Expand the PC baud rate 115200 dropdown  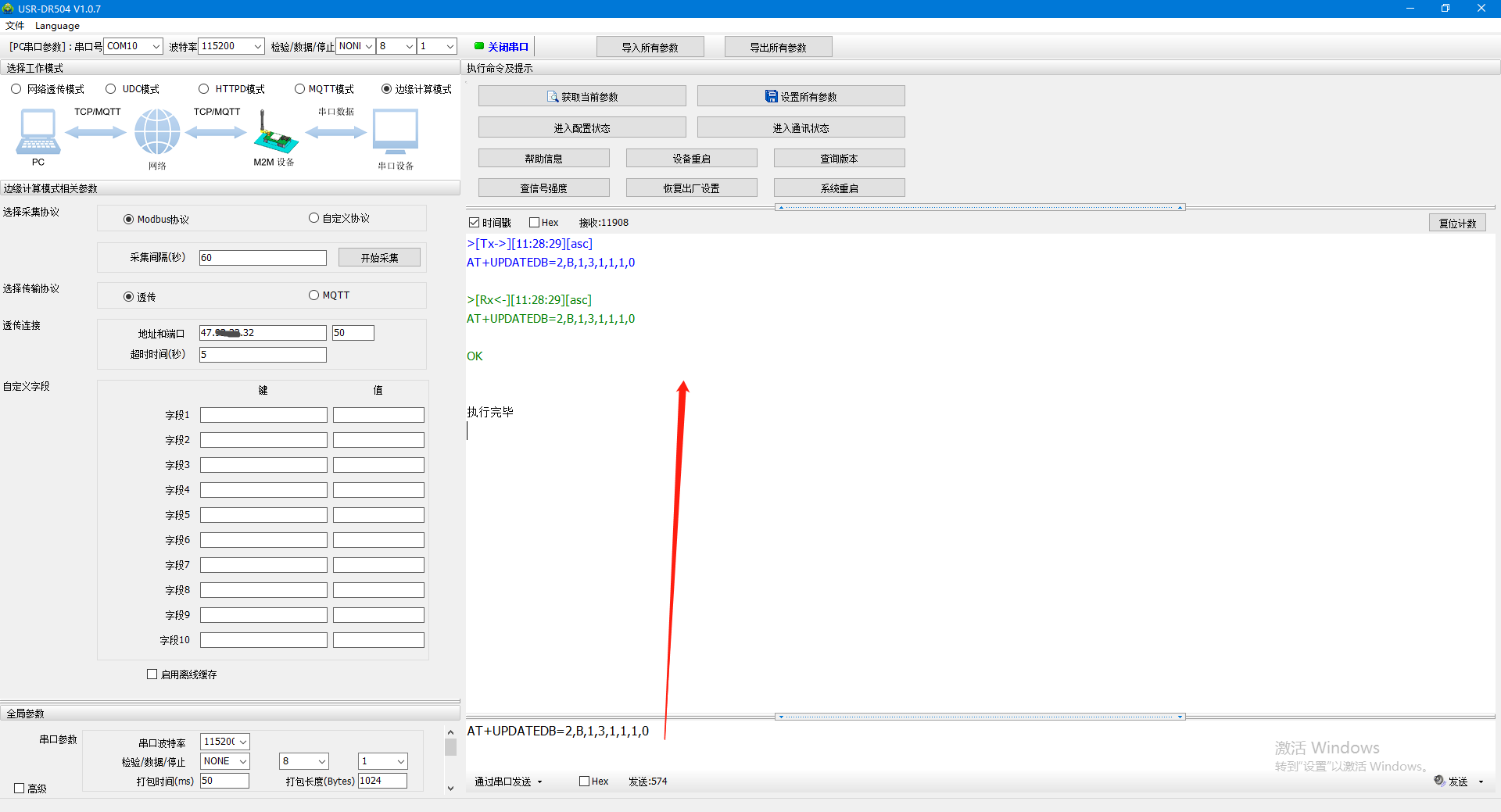257,46
